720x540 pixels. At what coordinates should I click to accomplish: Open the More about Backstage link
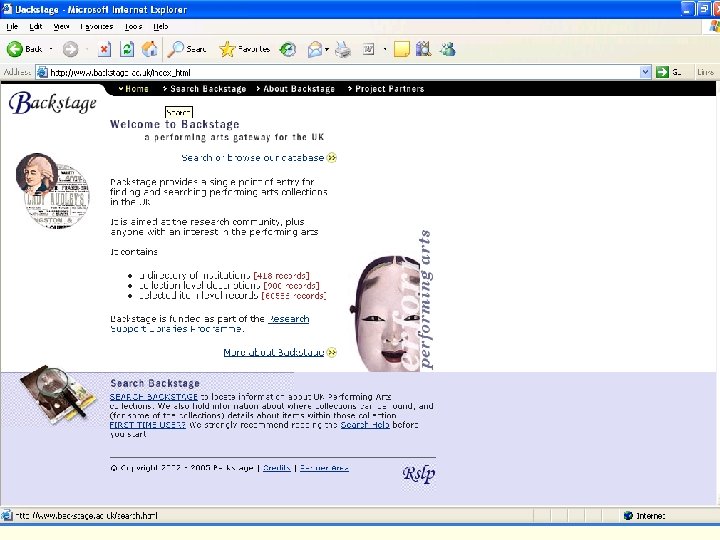tap(274, 352)
